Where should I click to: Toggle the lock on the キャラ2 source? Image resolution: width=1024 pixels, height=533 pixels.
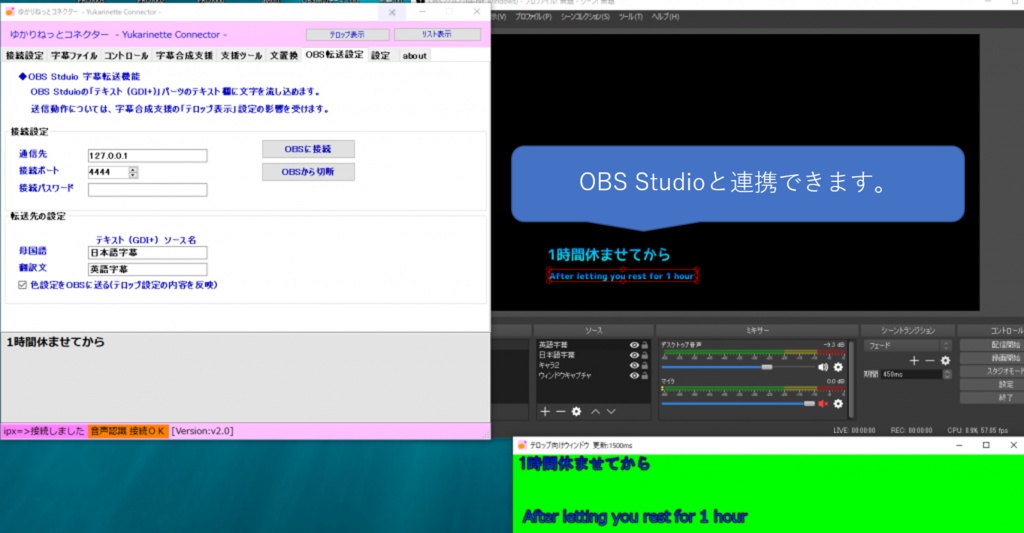[645, 365]
